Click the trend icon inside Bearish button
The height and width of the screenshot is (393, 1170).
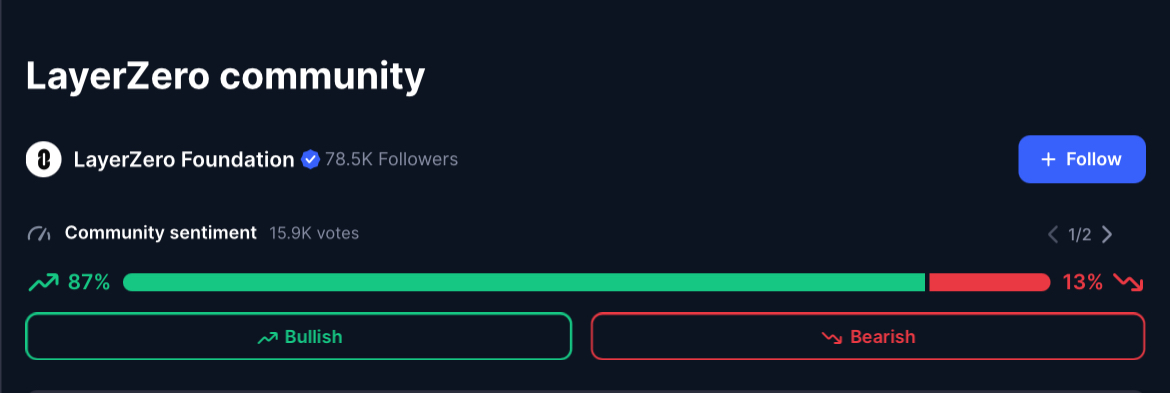[832, 337]
